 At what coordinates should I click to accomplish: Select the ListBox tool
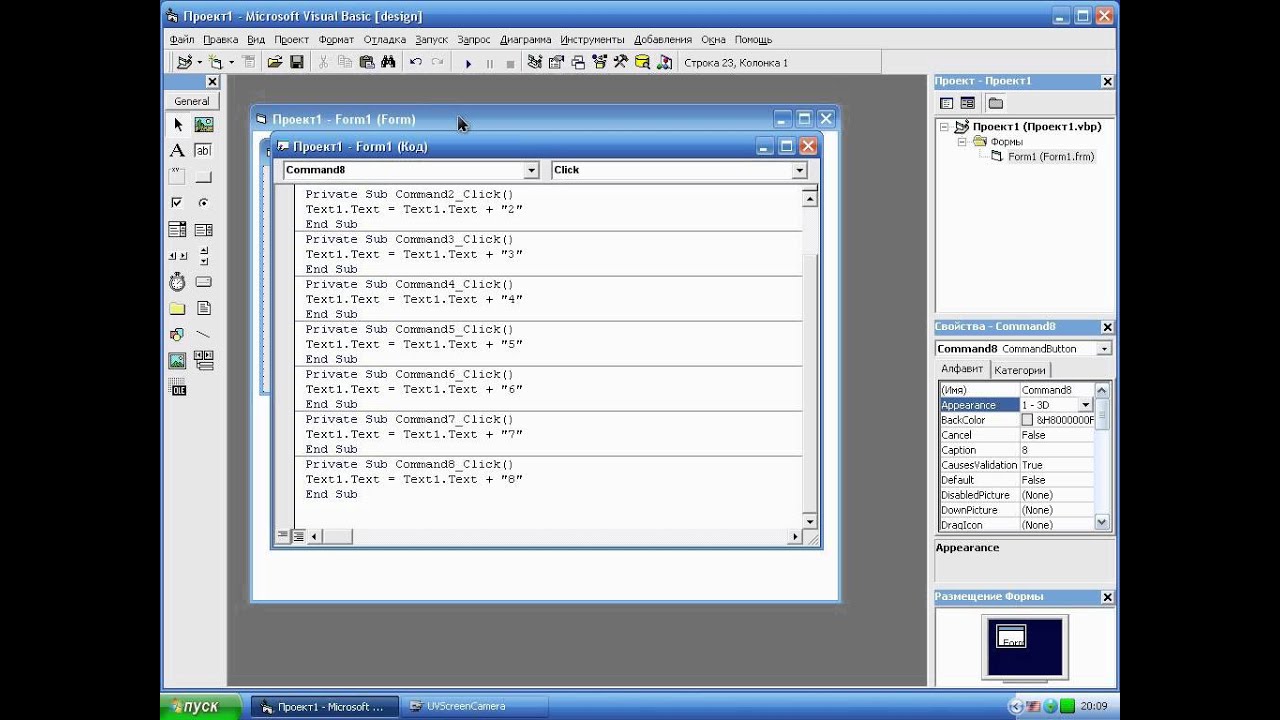tap(204, 230)
